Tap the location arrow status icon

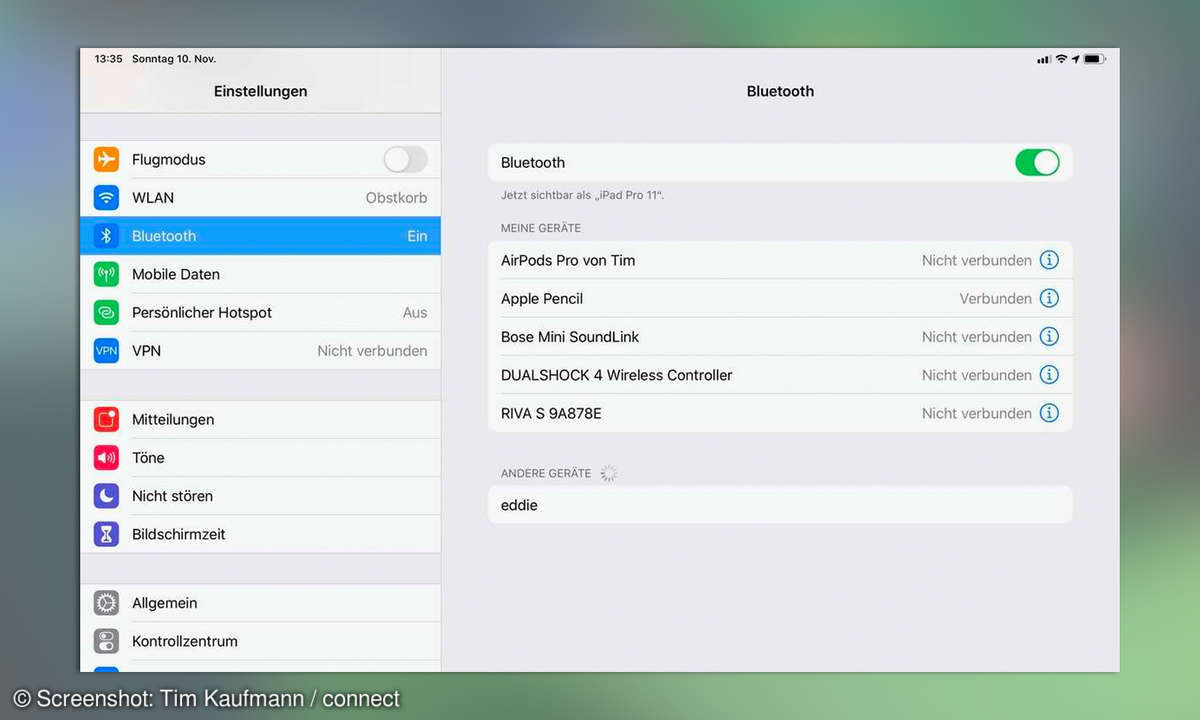pos(1076,59)
